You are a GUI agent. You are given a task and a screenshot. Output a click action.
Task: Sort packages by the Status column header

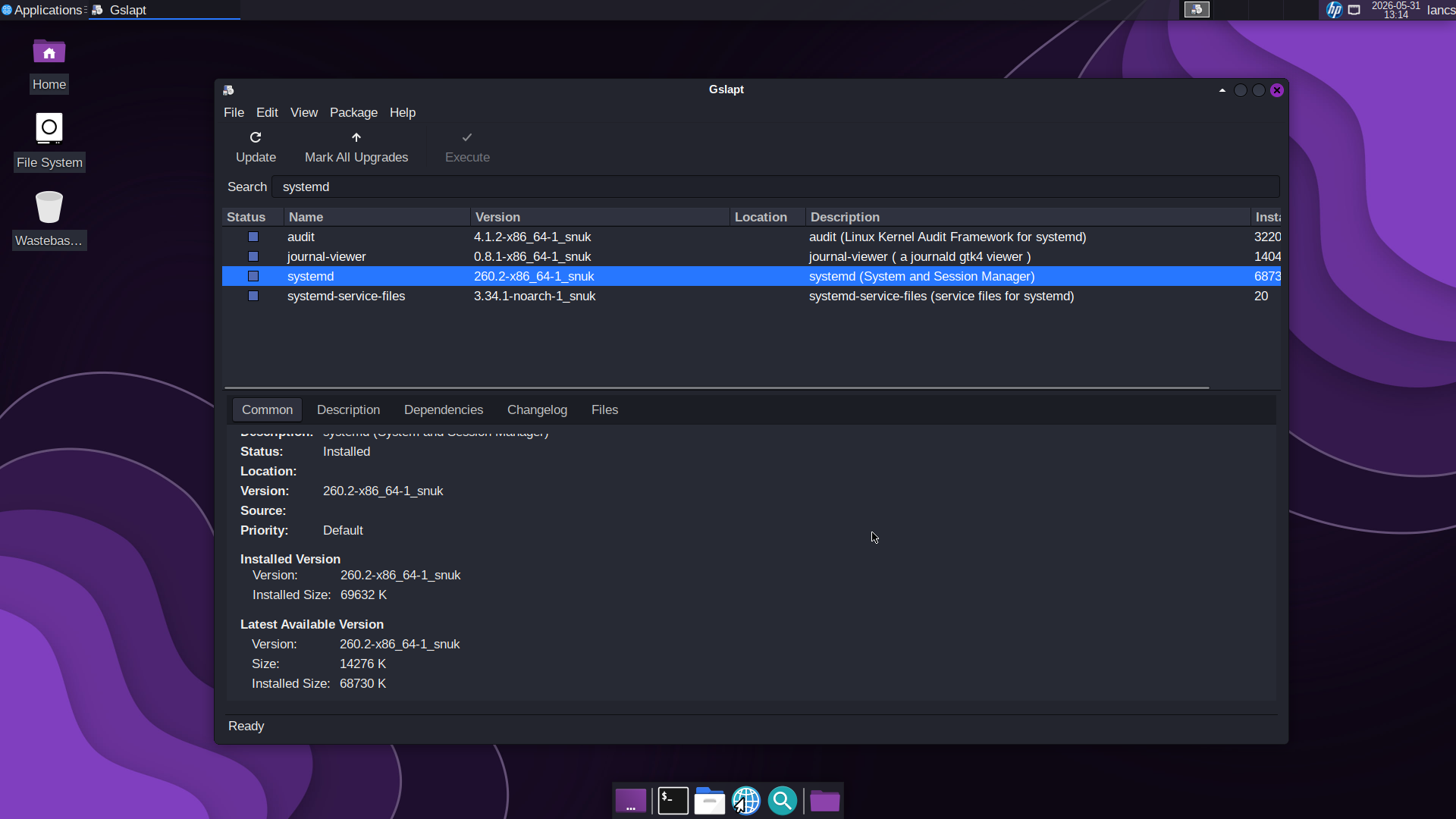(x=253, y=217)
